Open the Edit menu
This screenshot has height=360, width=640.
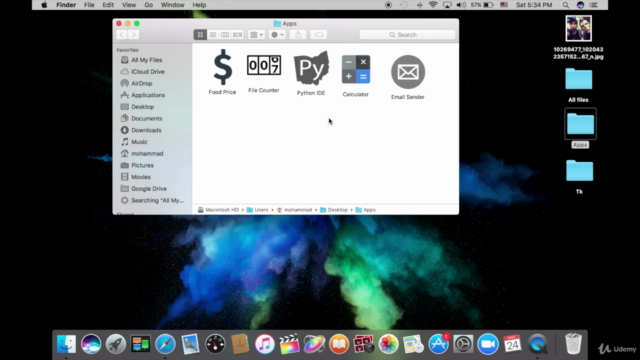coord(108,5)
